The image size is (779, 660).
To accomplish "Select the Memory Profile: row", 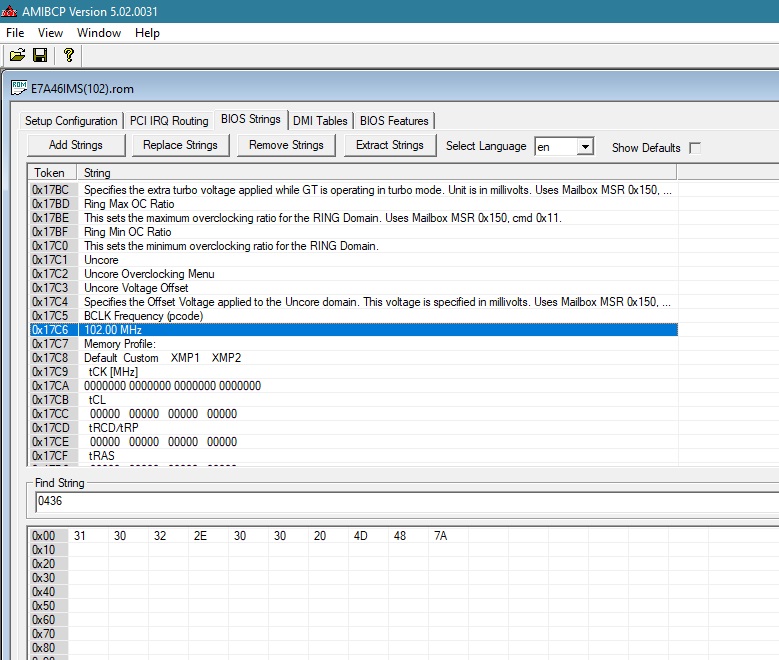I will (x=353, y=343).
